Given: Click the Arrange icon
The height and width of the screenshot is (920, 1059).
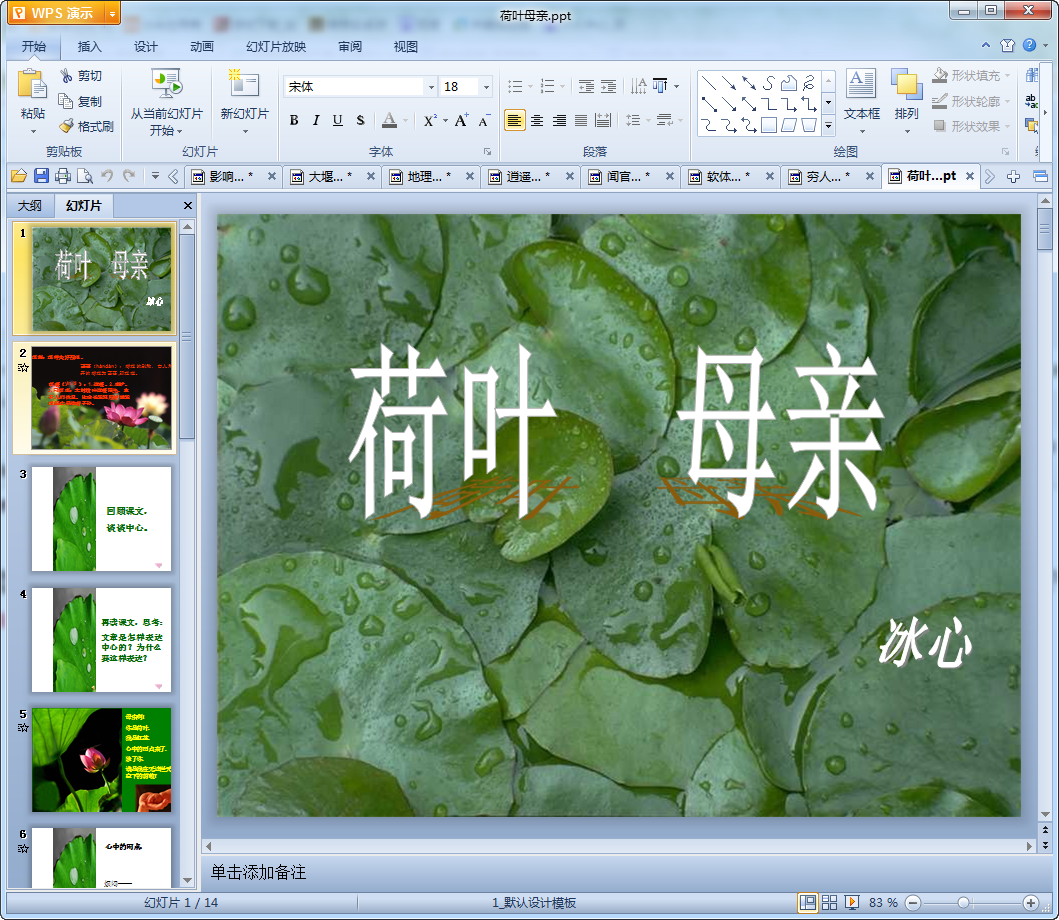Looking at the screenshot, I should (906, 84).
